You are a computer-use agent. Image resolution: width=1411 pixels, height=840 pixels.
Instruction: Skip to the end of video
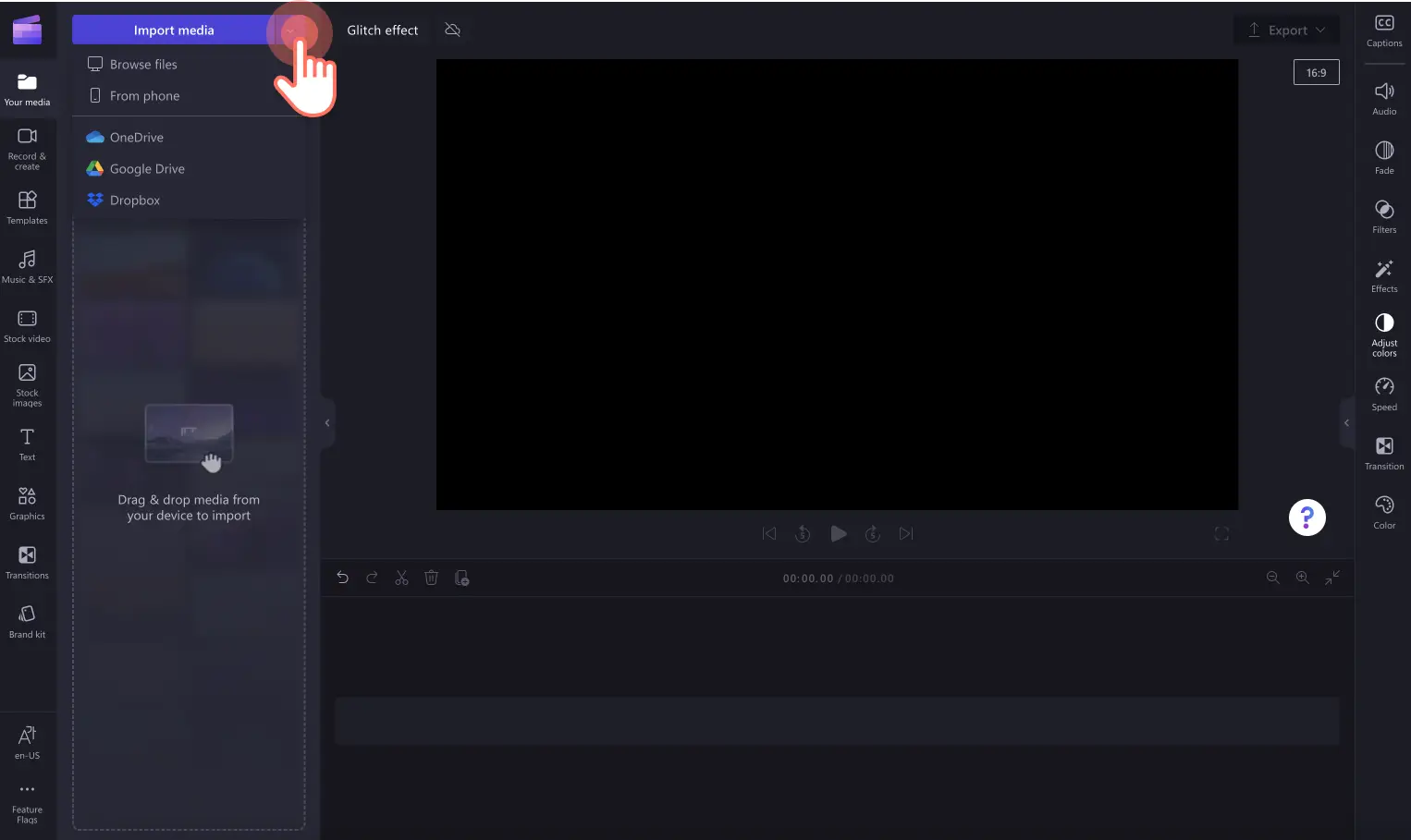[906, 533]
